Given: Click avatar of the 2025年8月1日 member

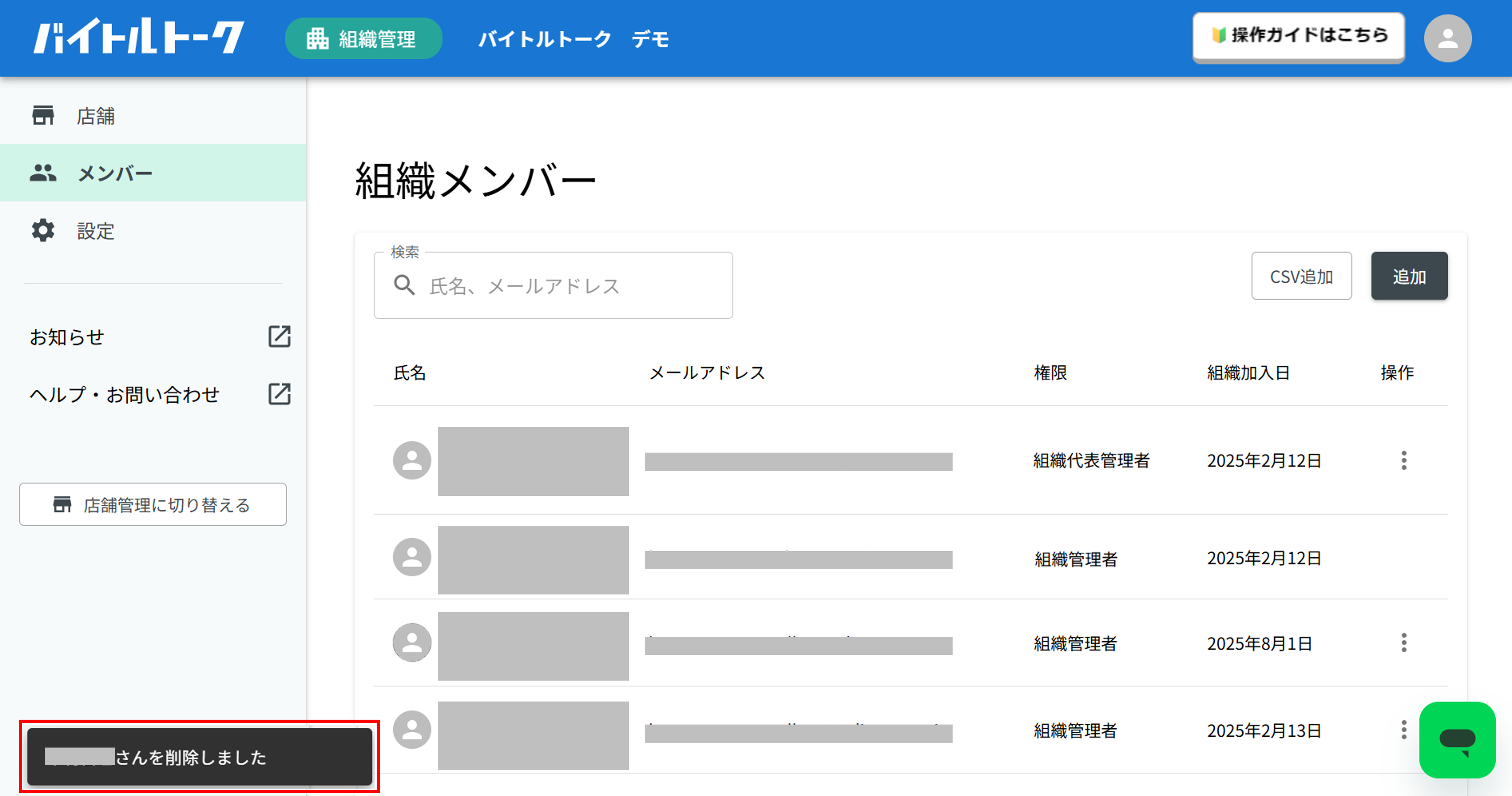Looking at the screenshot, I should click(412, 643).
